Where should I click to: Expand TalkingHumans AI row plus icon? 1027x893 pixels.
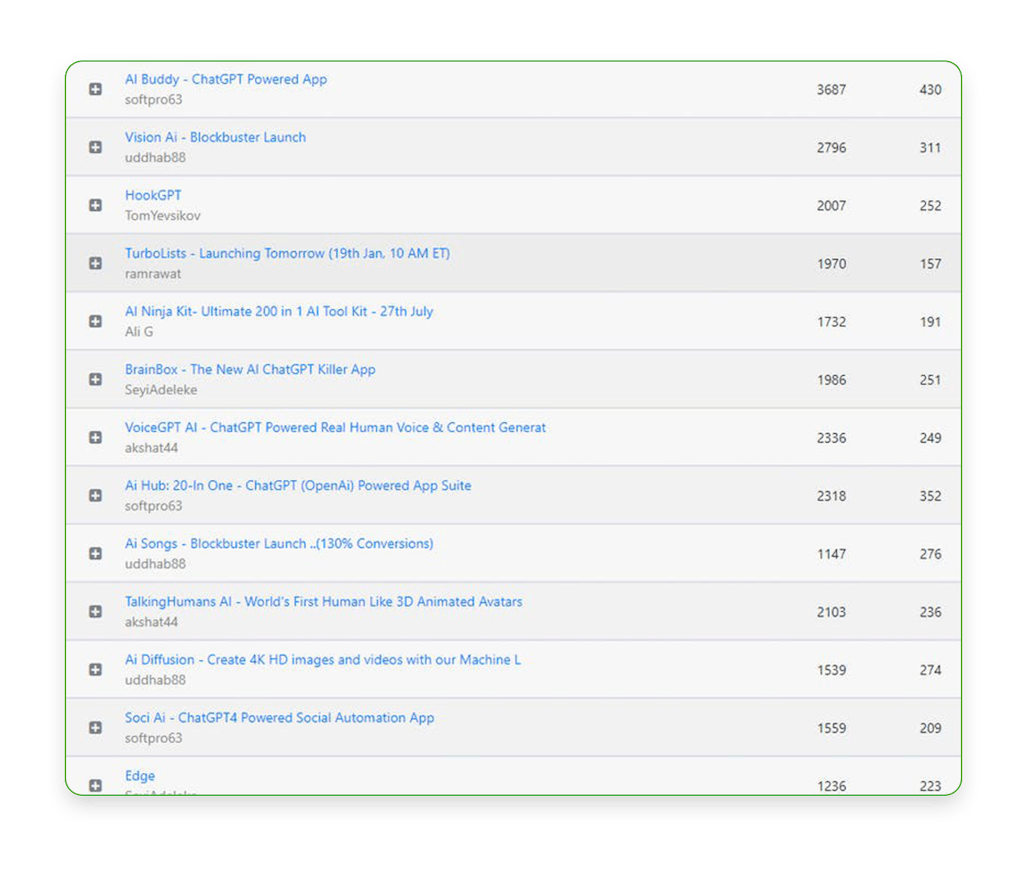[x=95, y=611]
